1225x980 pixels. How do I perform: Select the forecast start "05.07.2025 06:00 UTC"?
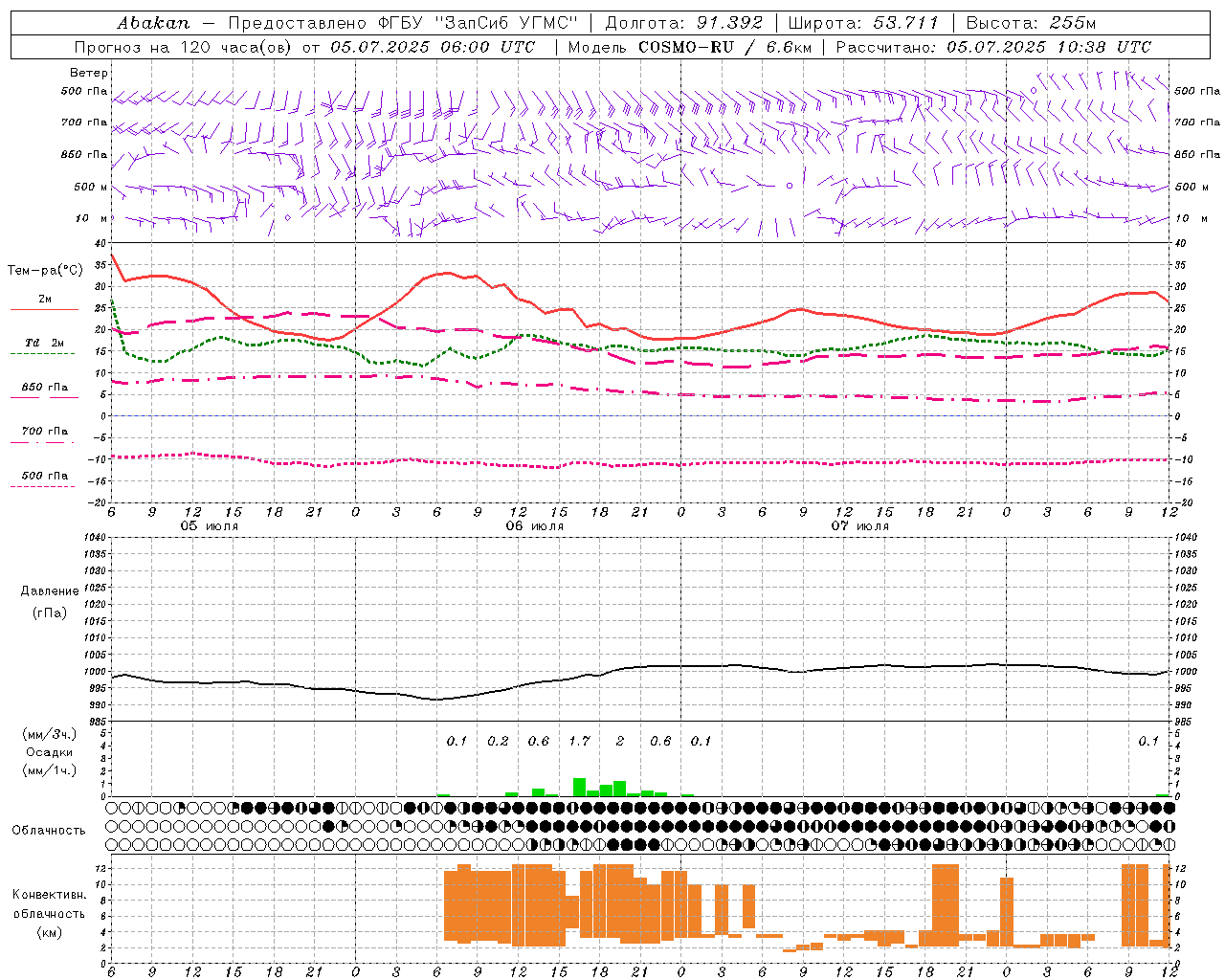pyautogui.click(x=433, y=47)
